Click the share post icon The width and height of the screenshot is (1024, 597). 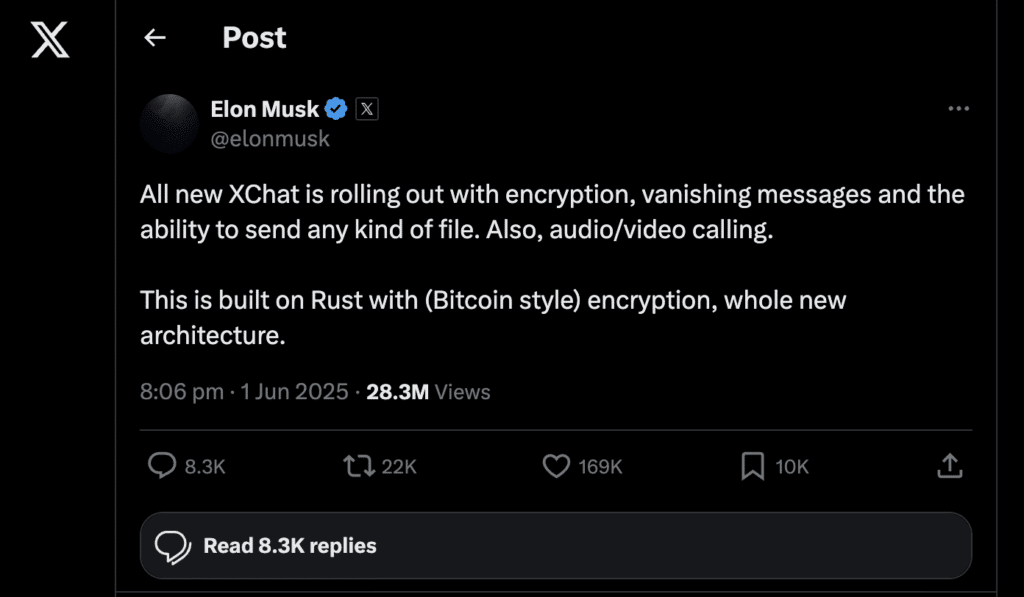[949, 465]
